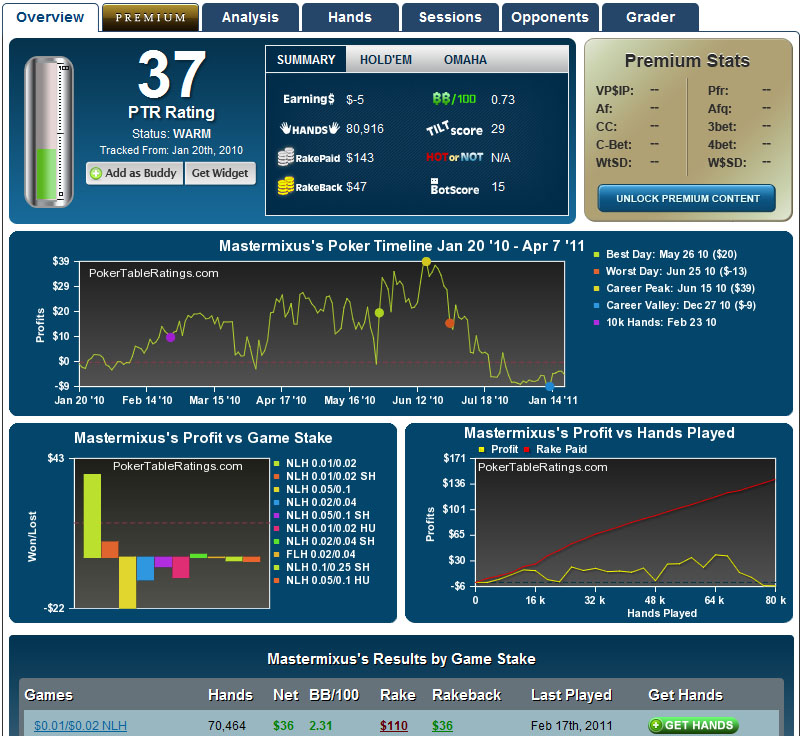The height and width of the screenshot is (736, 803).
Task: Click the purple 10k Hands timeline marker
Action: [x=171, y=338]
